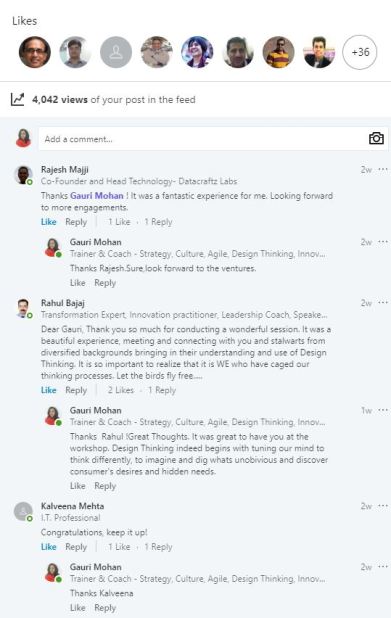Open the grey placeholder liker avatar
This screenshot has width=391, height=618.
(116, 52)
